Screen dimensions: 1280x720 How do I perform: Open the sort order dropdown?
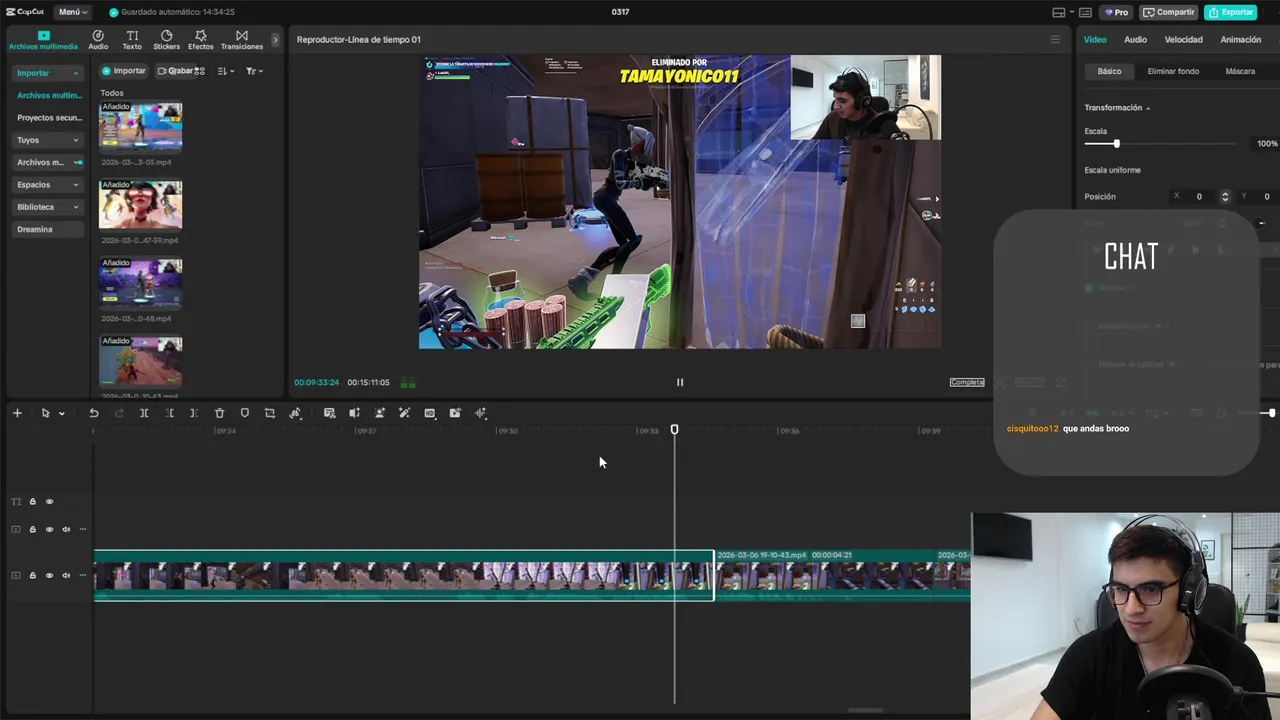pyautogui.click(x=226, y=71)
